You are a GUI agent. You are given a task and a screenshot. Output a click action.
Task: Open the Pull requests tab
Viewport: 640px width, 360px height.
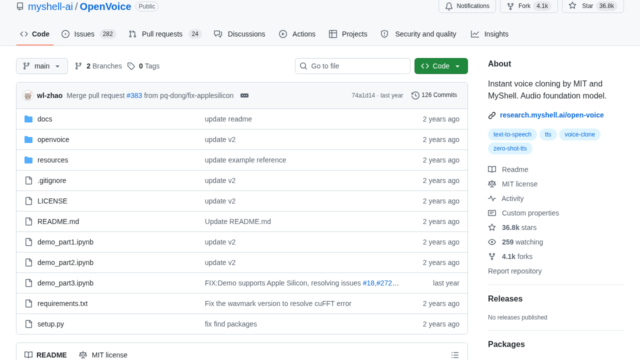[x=164, y=34]
